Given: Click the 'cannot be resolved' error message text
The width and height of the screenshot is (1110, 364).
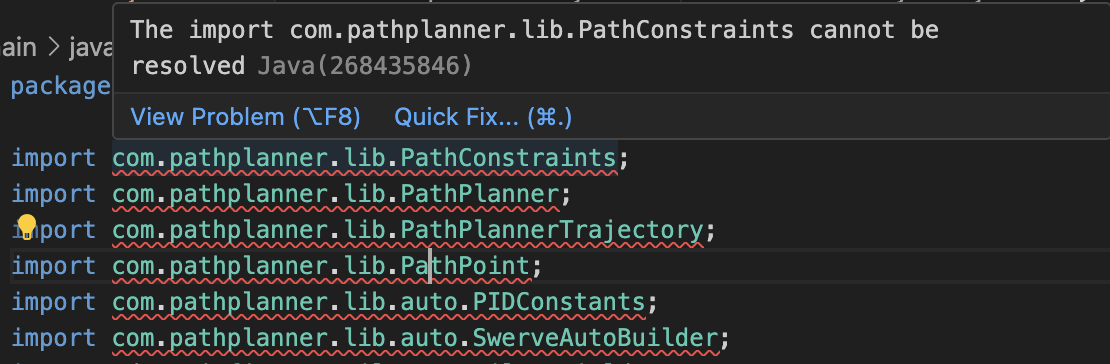Looking at the screenshot, I should coord(874,30).
